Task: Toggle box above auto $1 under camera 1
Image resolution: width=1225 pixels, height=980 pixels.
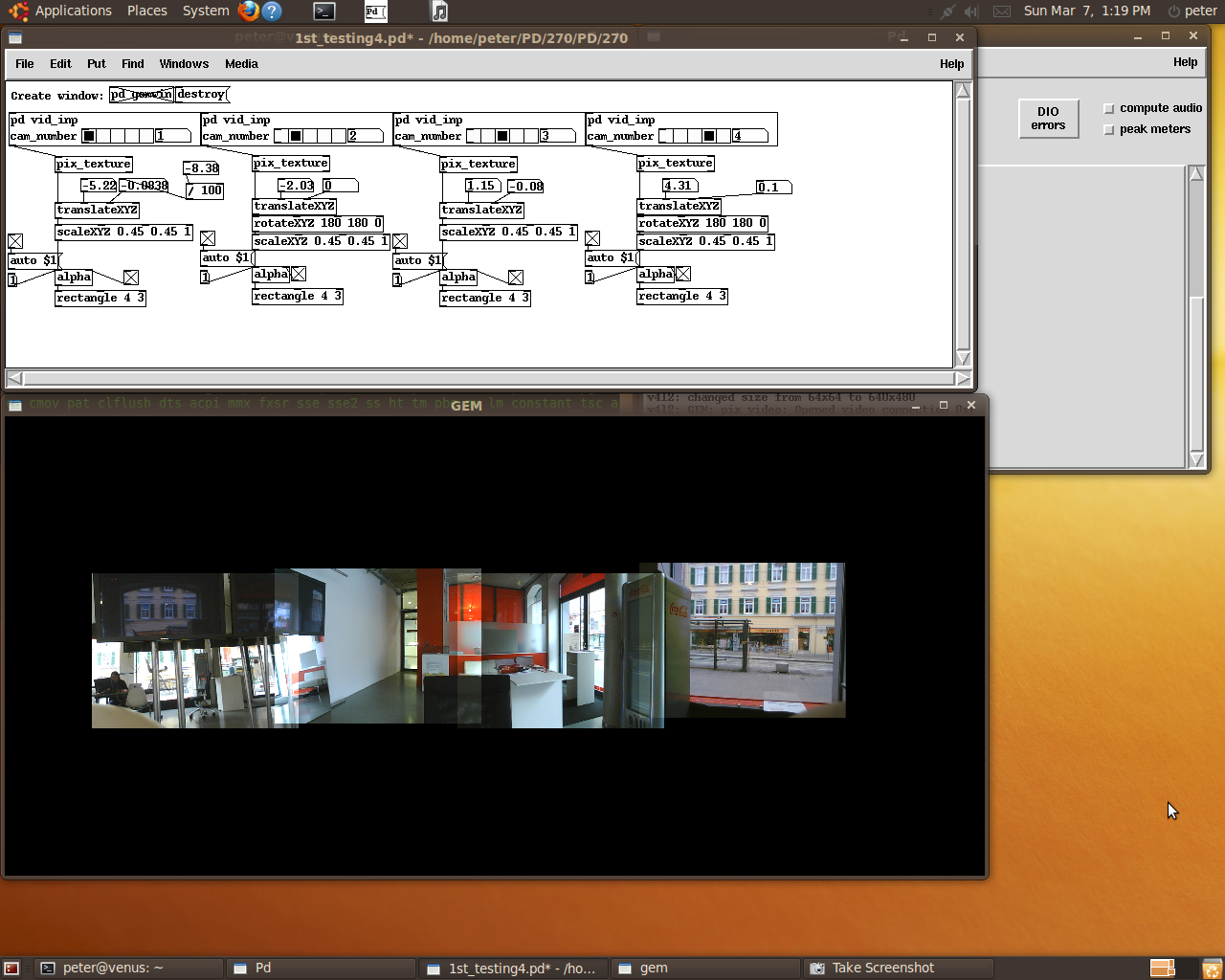Action: click(x=15, y=241)
